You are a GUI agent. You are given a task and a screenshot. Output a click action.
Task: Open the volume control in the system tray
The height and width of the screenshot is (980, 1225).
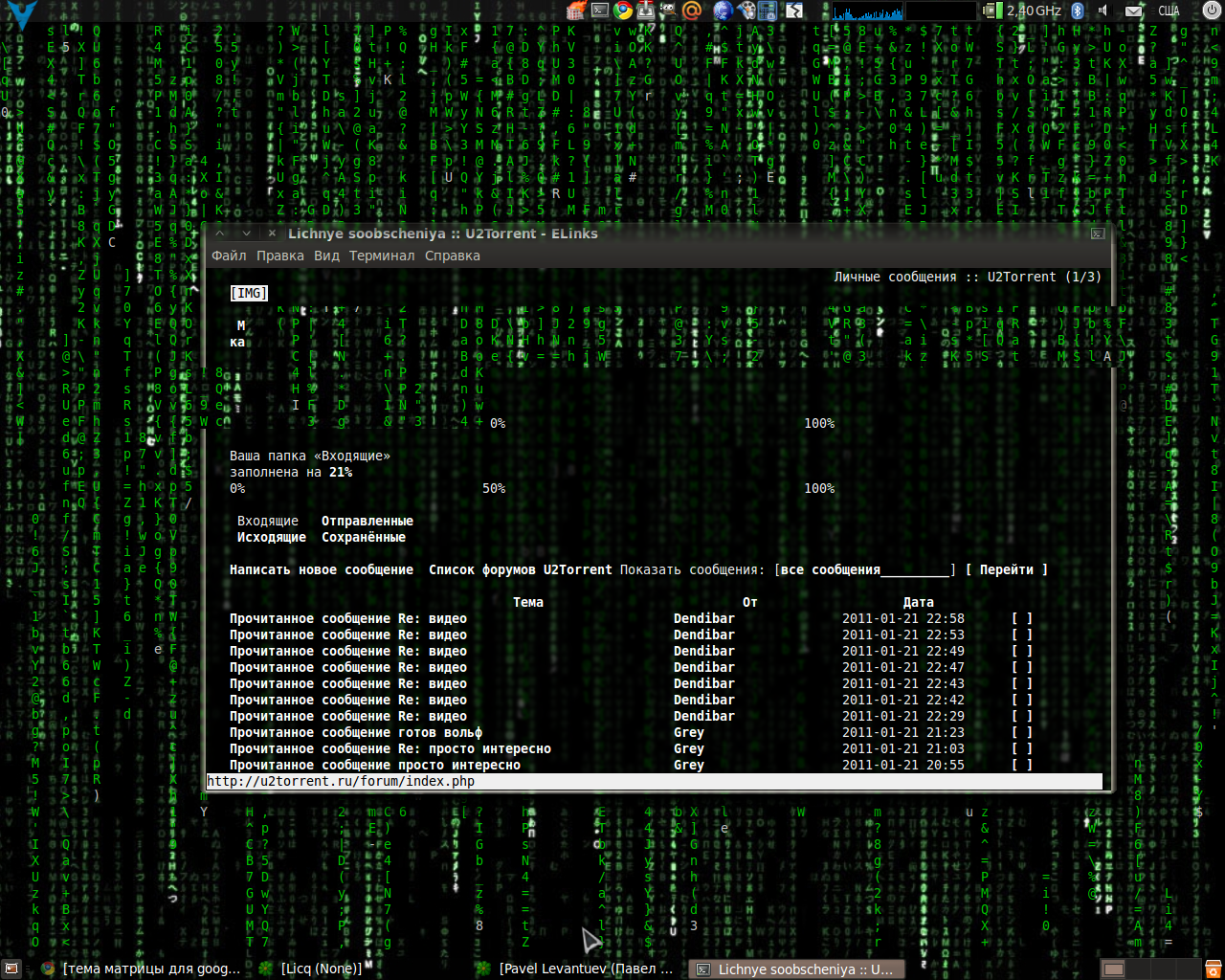coord(1104,11)
